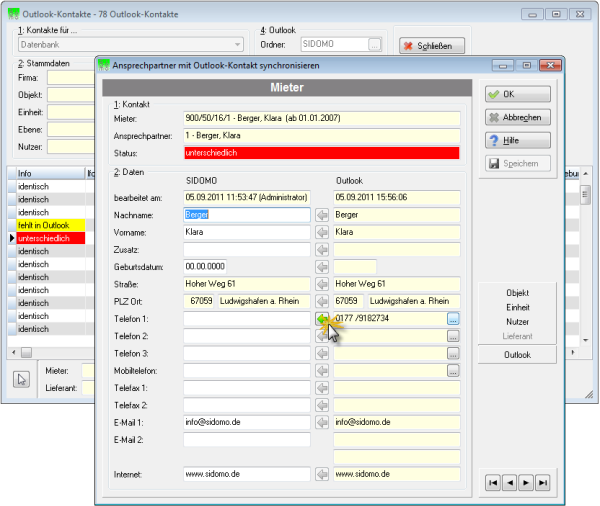This screenshot has width=600, height=506.
Task: Open the ellipsis button beside Outlook Telefon 3
Action: coord(453,353)
